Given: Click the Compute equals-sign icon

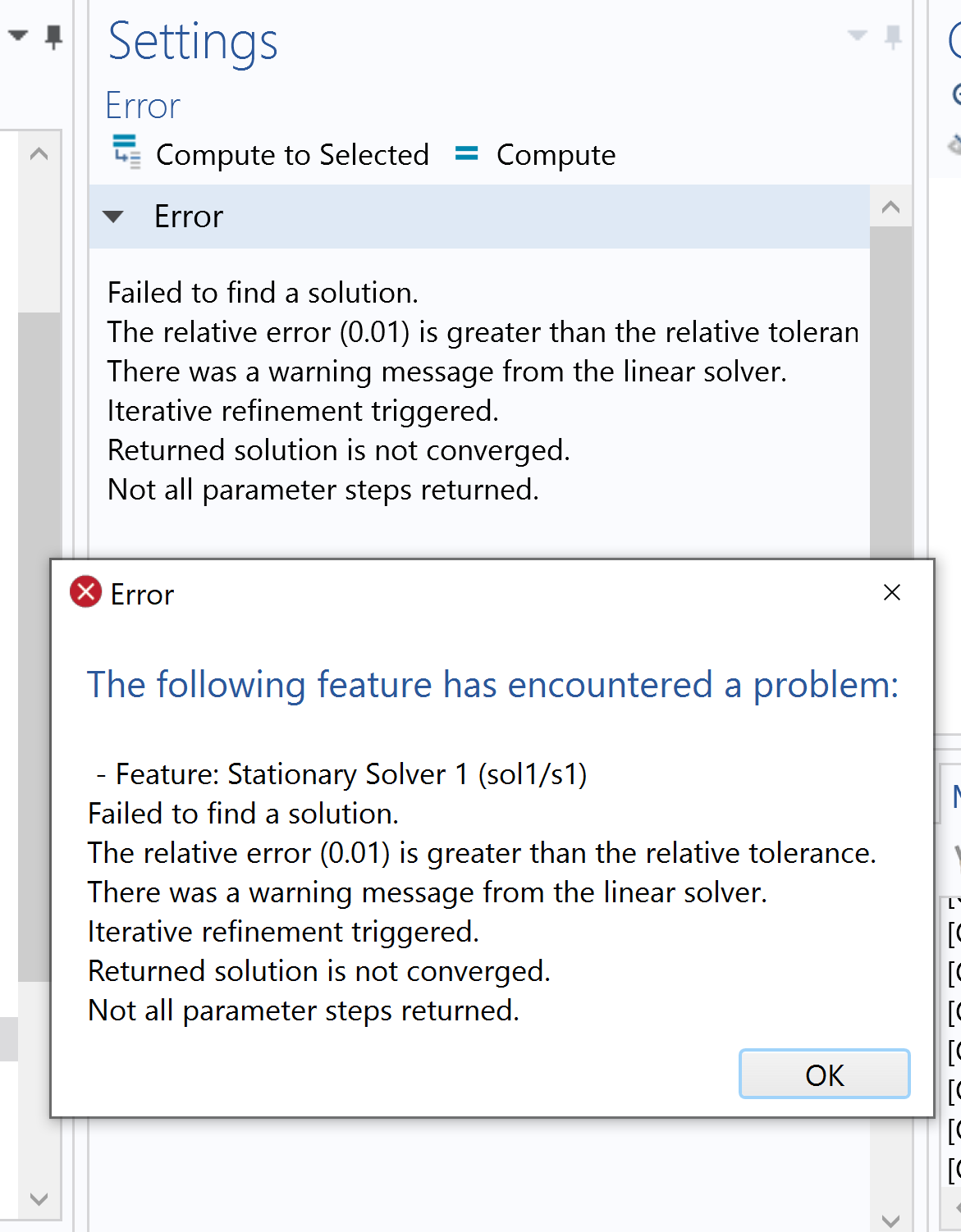Looking at the screenshot, I should tap(466, 153).
